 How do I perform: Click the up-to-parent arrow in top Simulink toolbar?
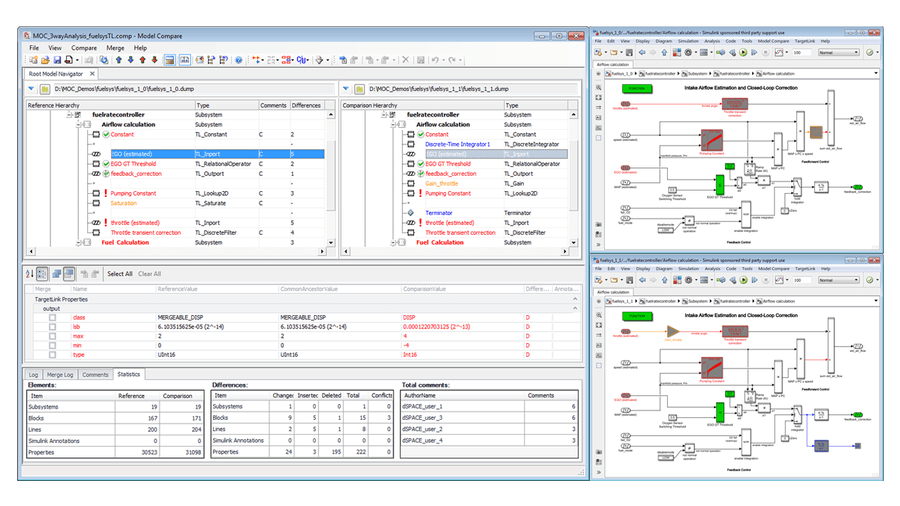click(x=664, y=52)
